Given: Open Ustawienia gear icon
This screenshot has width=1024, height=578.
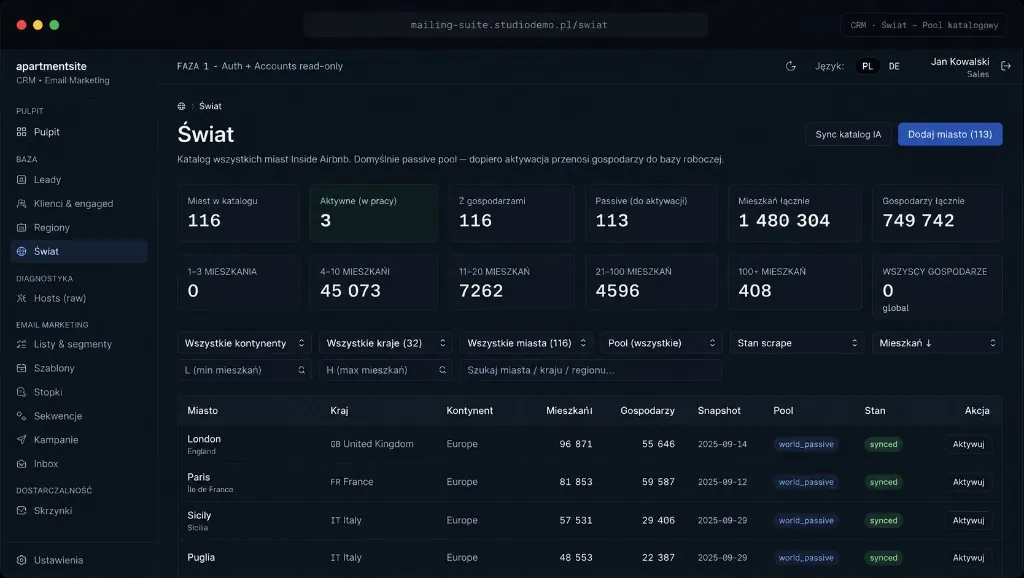Looking at the screenshot, I should click(22, 560).
